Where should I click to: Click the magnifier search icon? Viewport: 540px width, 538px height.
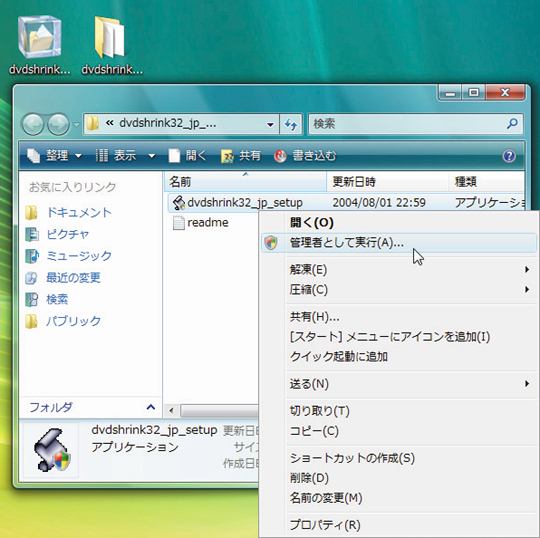point(512,123)
